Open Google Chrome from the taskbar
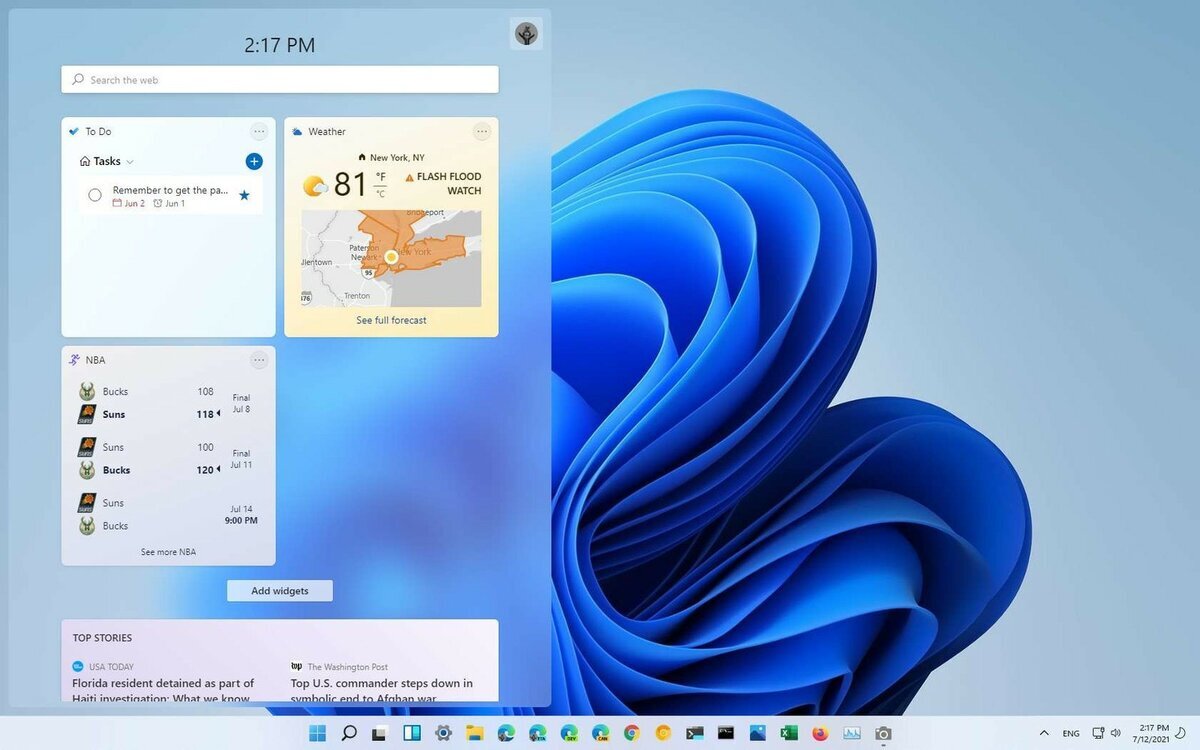The image size is (1200, 750). (630, 732)
